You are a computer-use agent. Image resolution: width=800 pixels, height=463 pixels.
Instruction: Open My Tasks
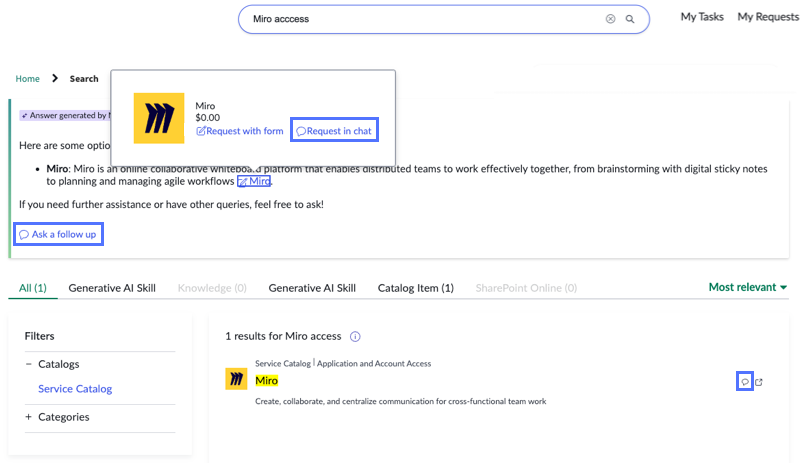pos(702,17)
